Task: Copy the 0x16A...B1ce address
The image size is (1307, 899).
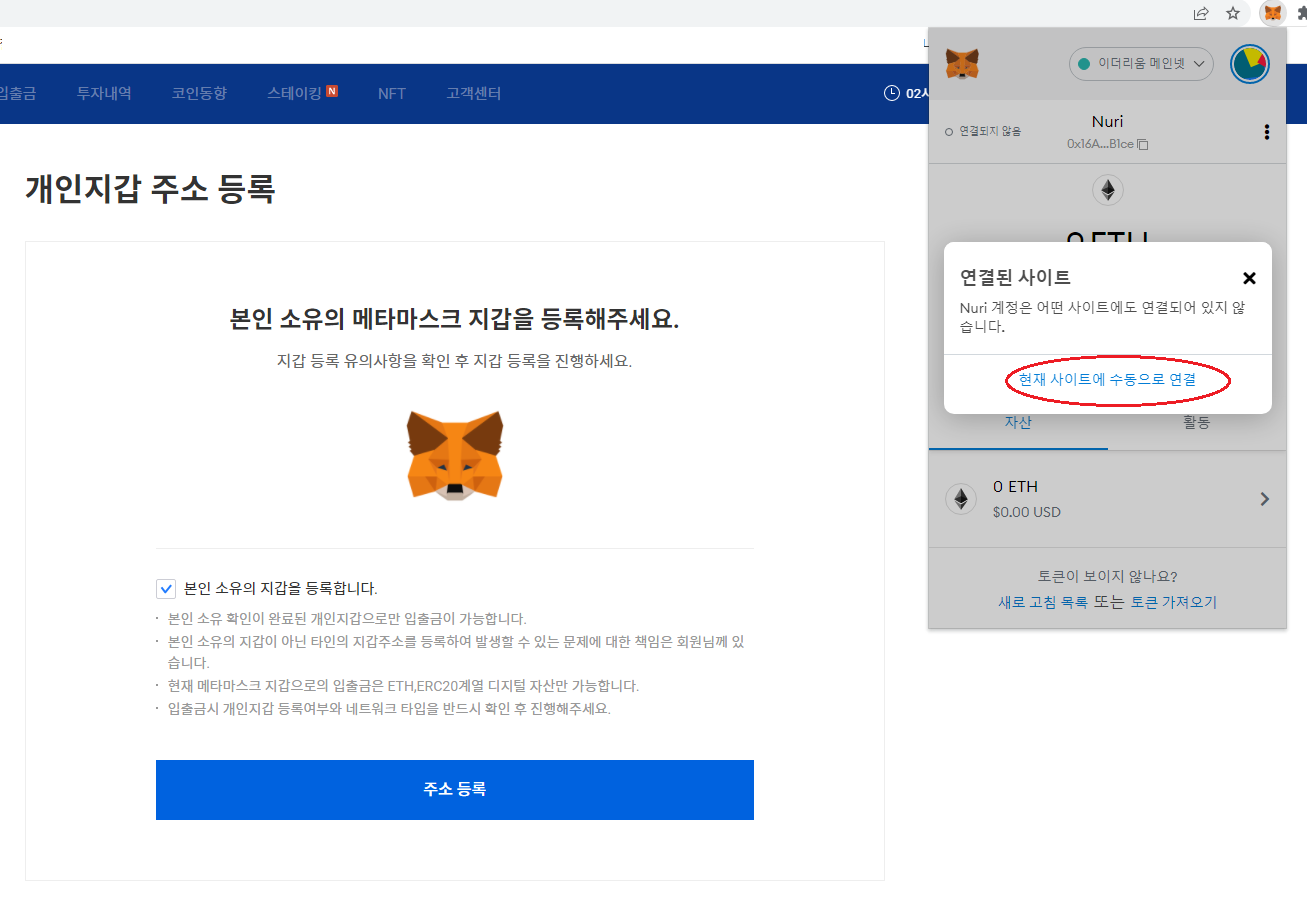Action: point(1107,144)
